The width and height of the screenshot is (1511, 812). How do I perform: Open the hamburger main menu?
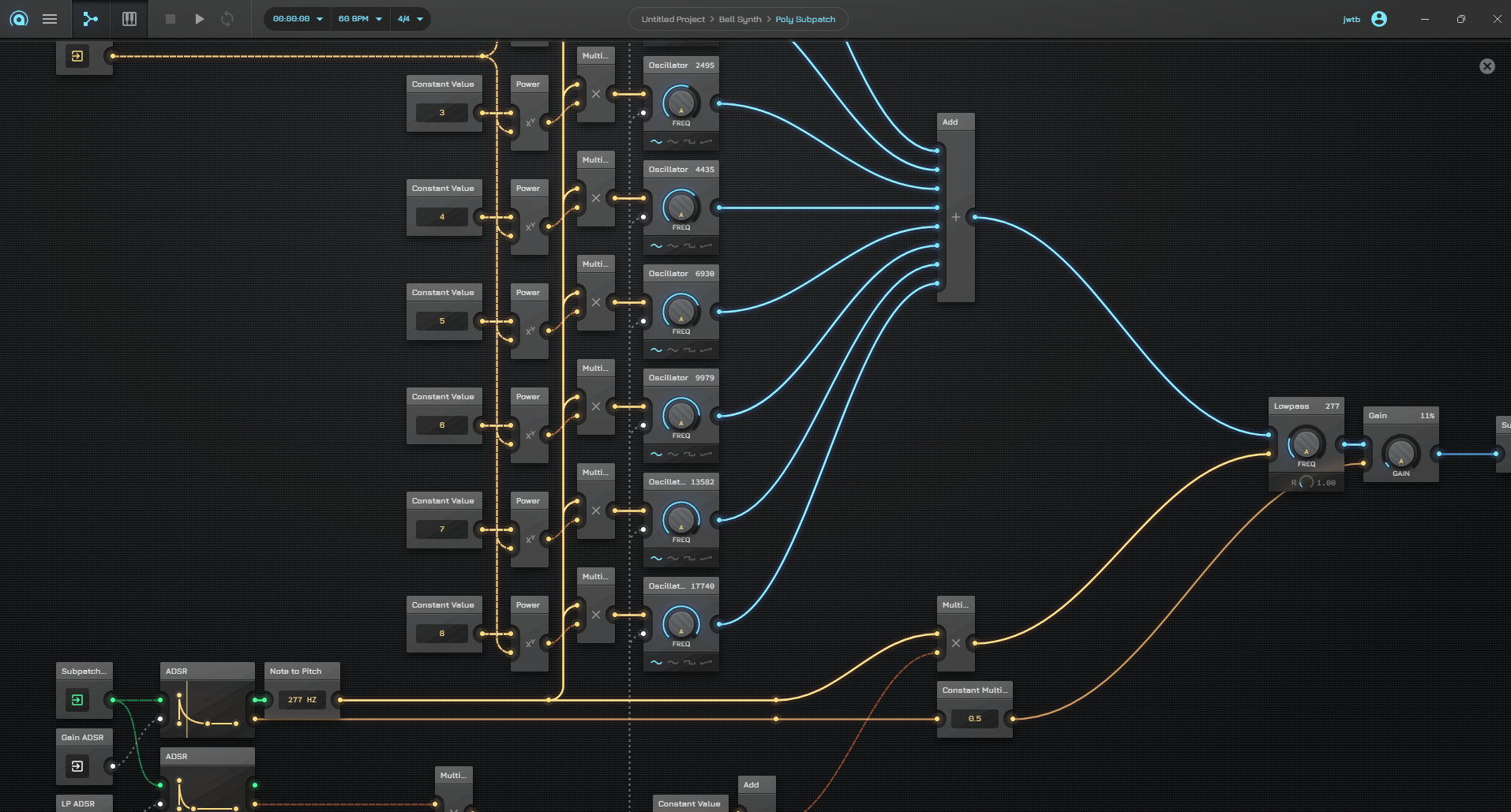50,19
